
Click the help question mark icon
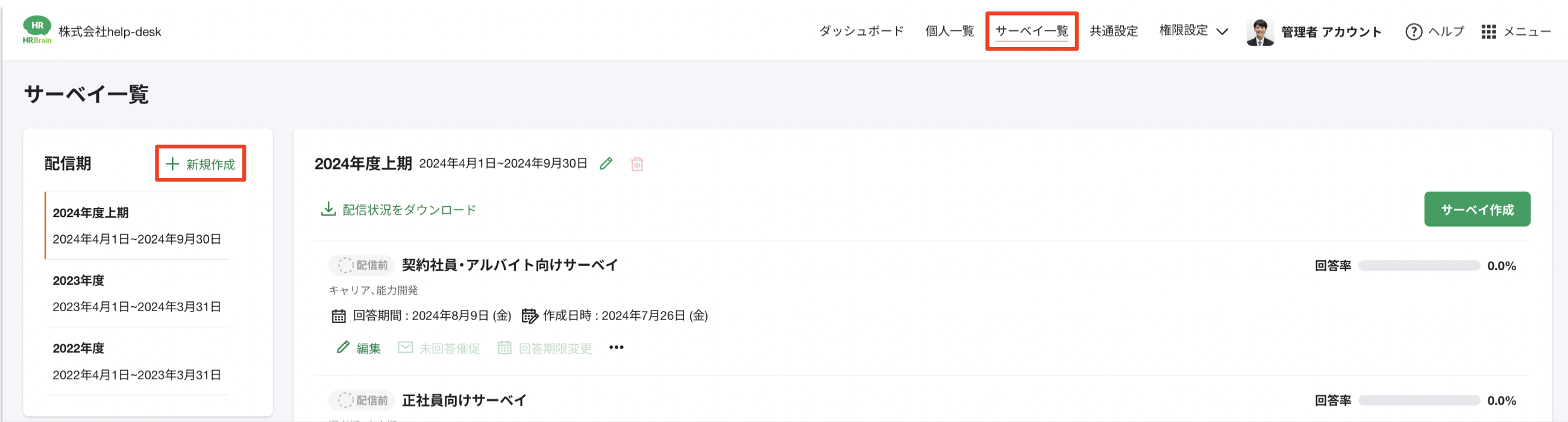(1413, 32)
